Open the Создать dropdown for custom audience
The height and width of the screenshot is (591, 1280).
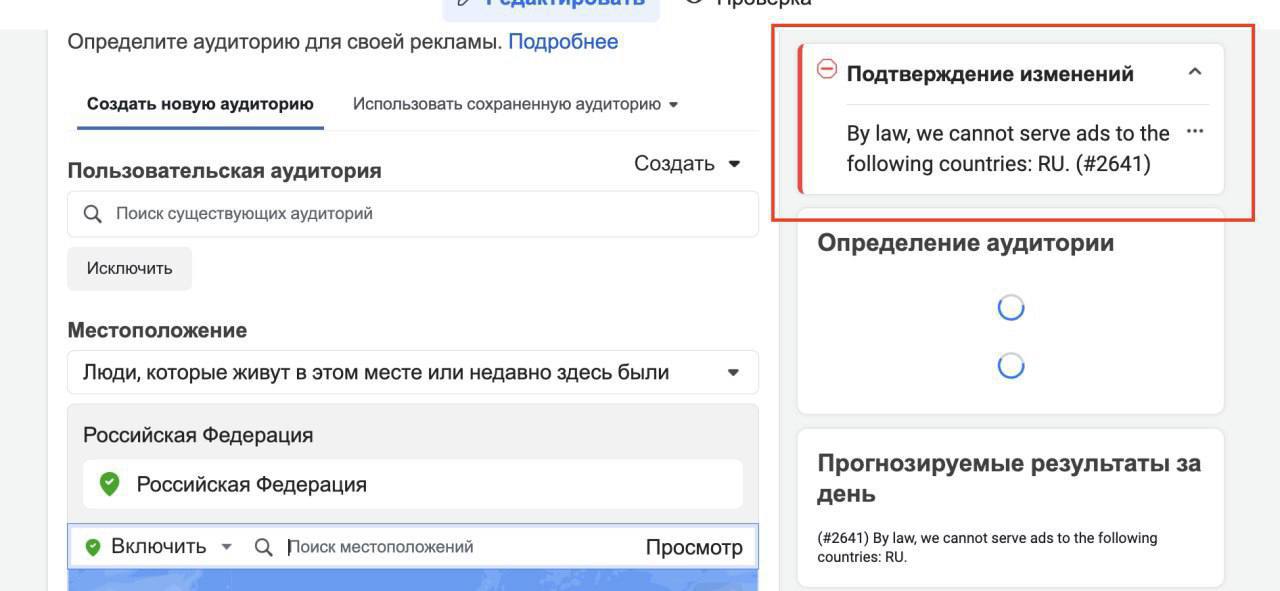click(687, 163)
